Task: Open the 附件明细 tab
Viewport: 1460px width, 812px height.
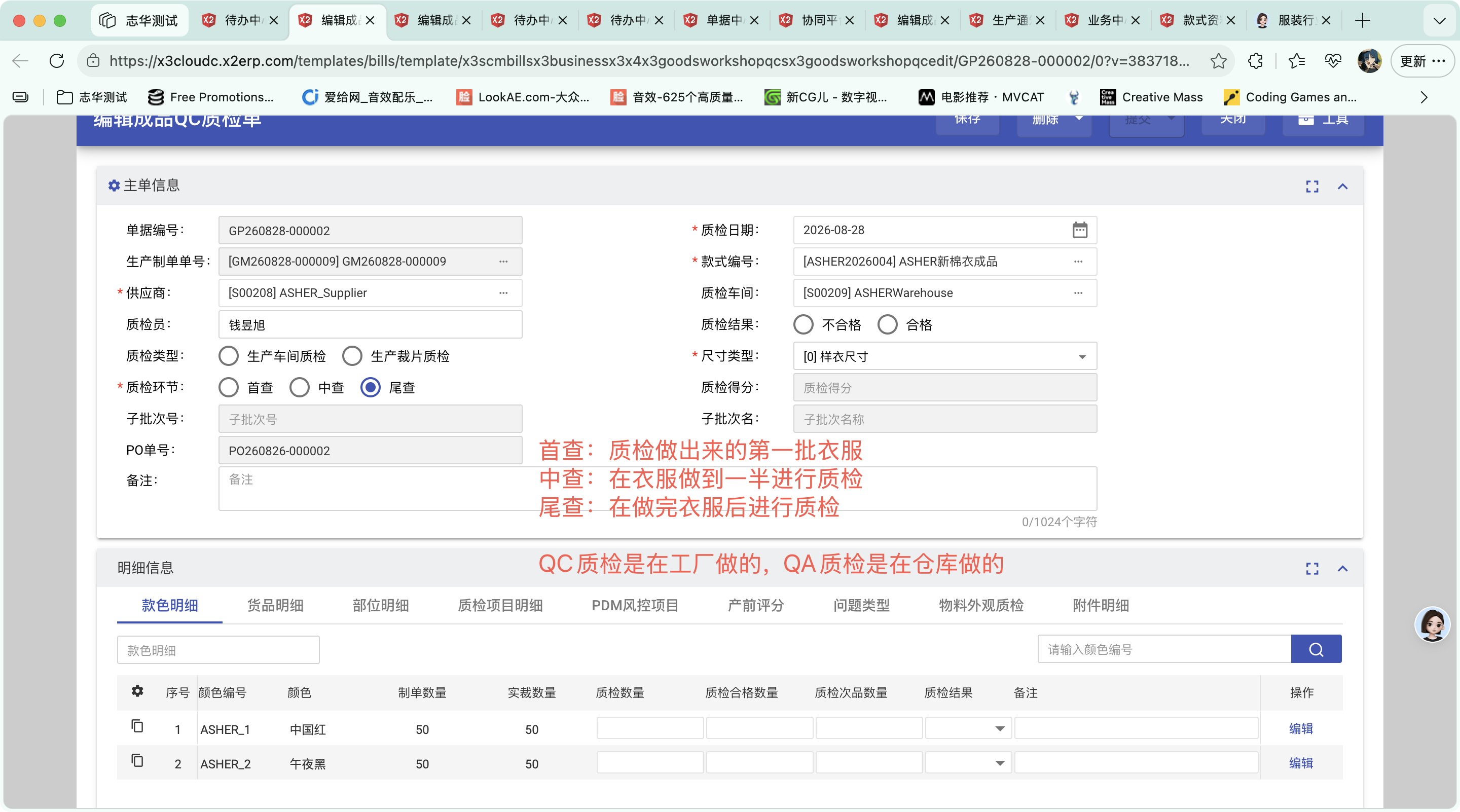Action: 1101,605
